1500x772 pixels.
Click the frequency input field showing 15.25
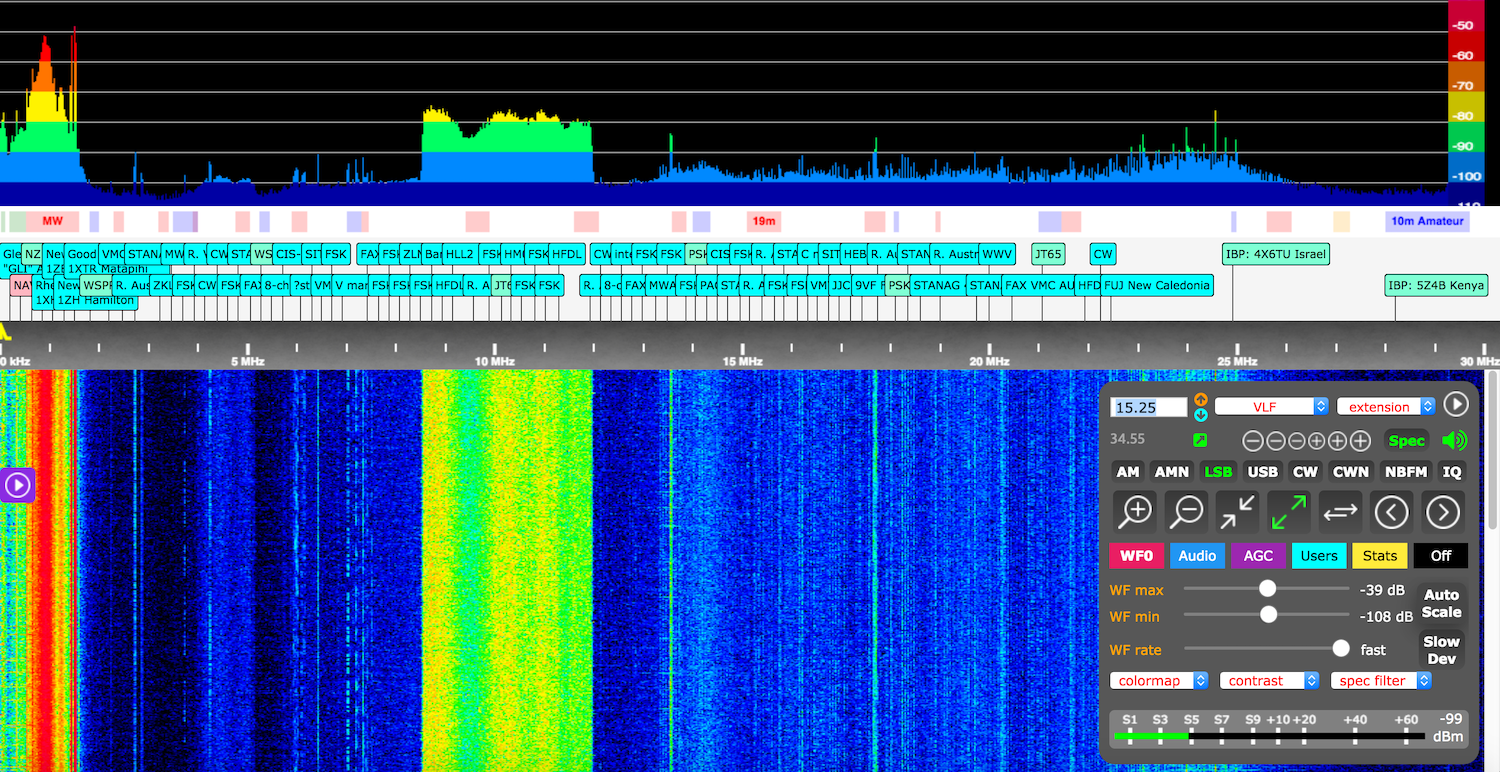tap(1148, 407)
